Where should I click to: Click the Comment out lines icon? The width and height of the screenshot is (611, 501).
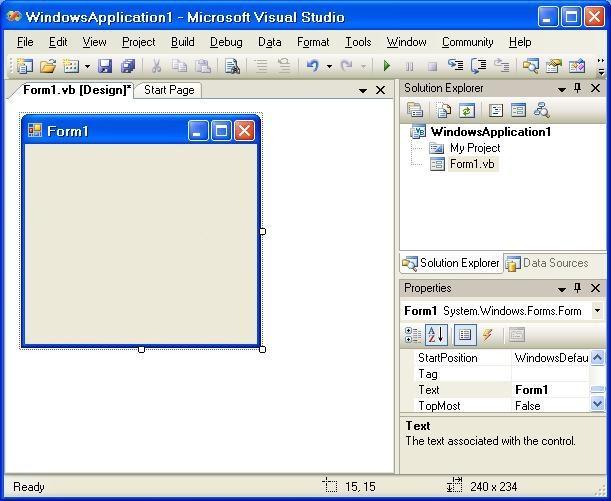pos(261,66)
